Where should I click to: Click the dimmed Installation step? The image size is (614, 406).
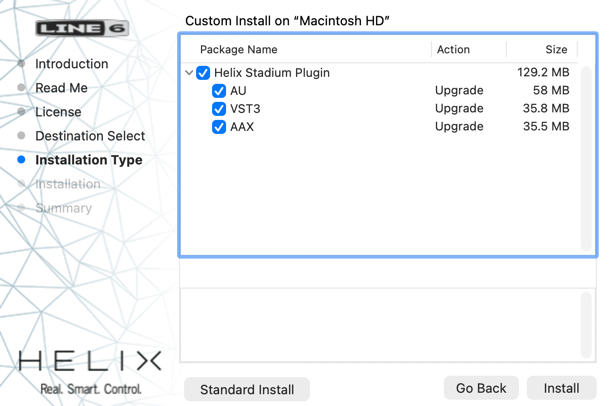click(x=68, y=184)
